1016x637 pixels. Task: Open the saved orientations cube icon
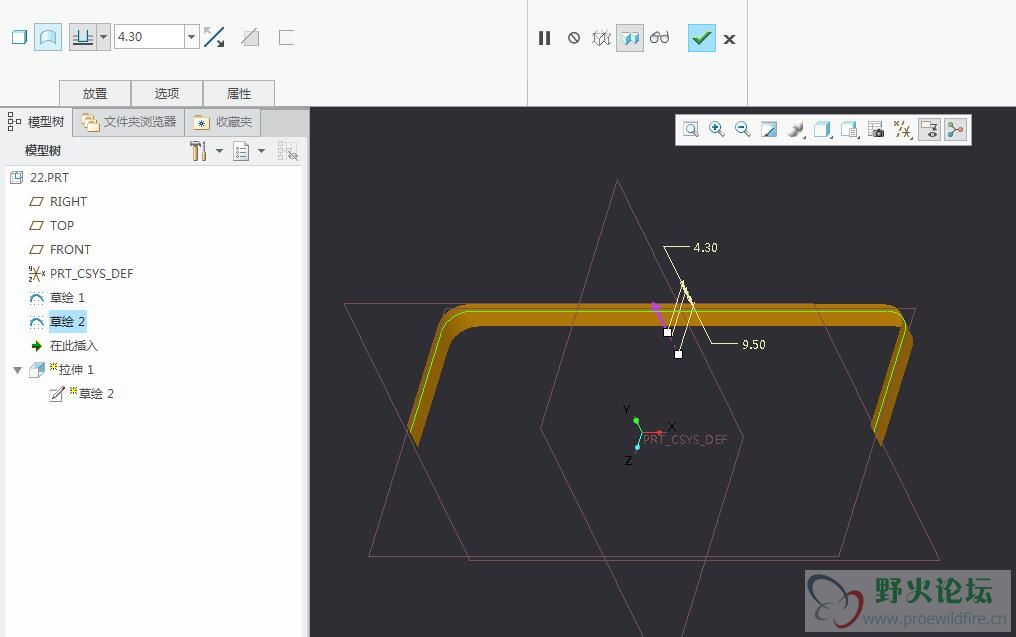click(x=822, y=130)
